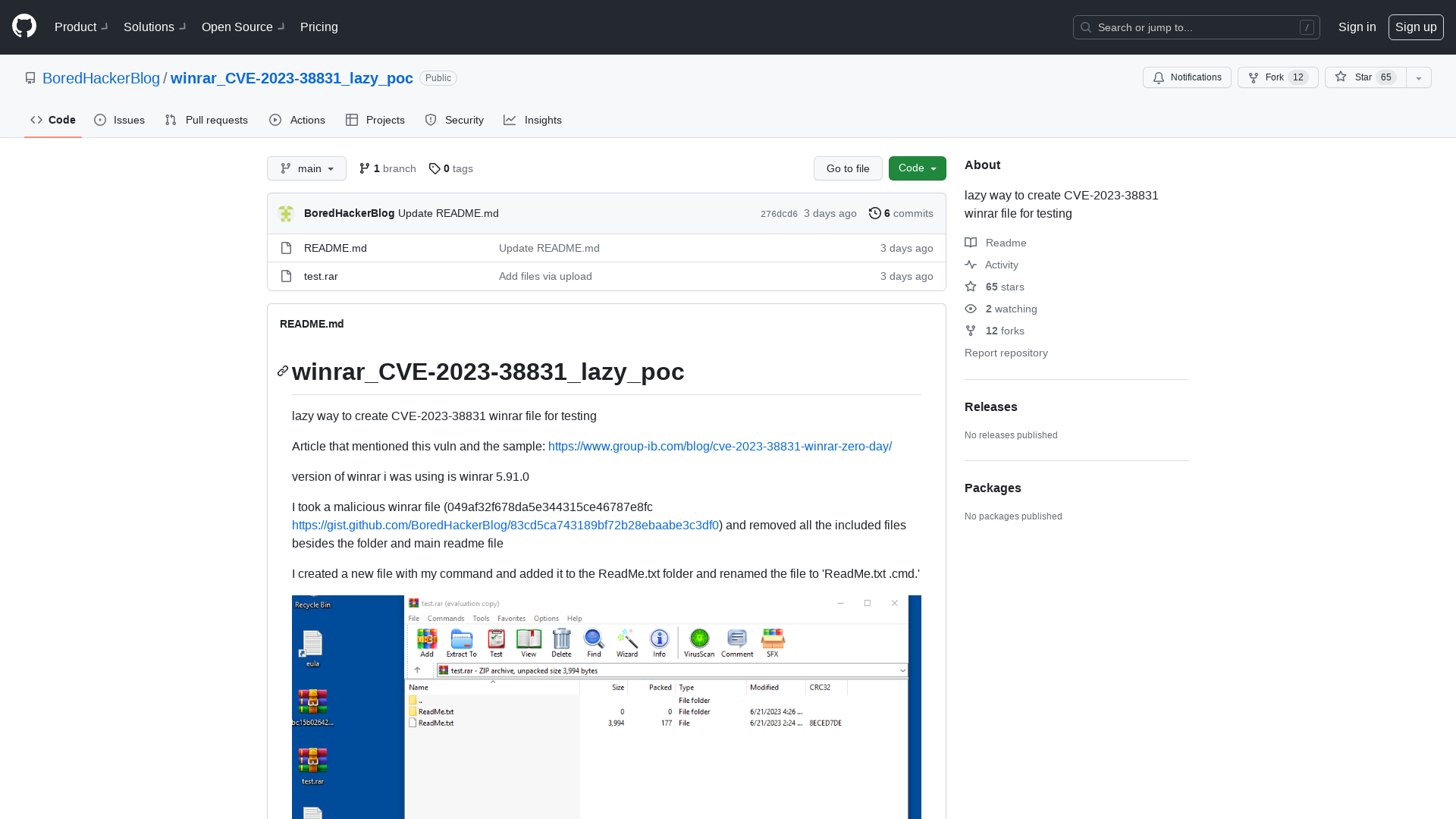
Task: View the 12 forks link
Action: (x=995, y=331)
